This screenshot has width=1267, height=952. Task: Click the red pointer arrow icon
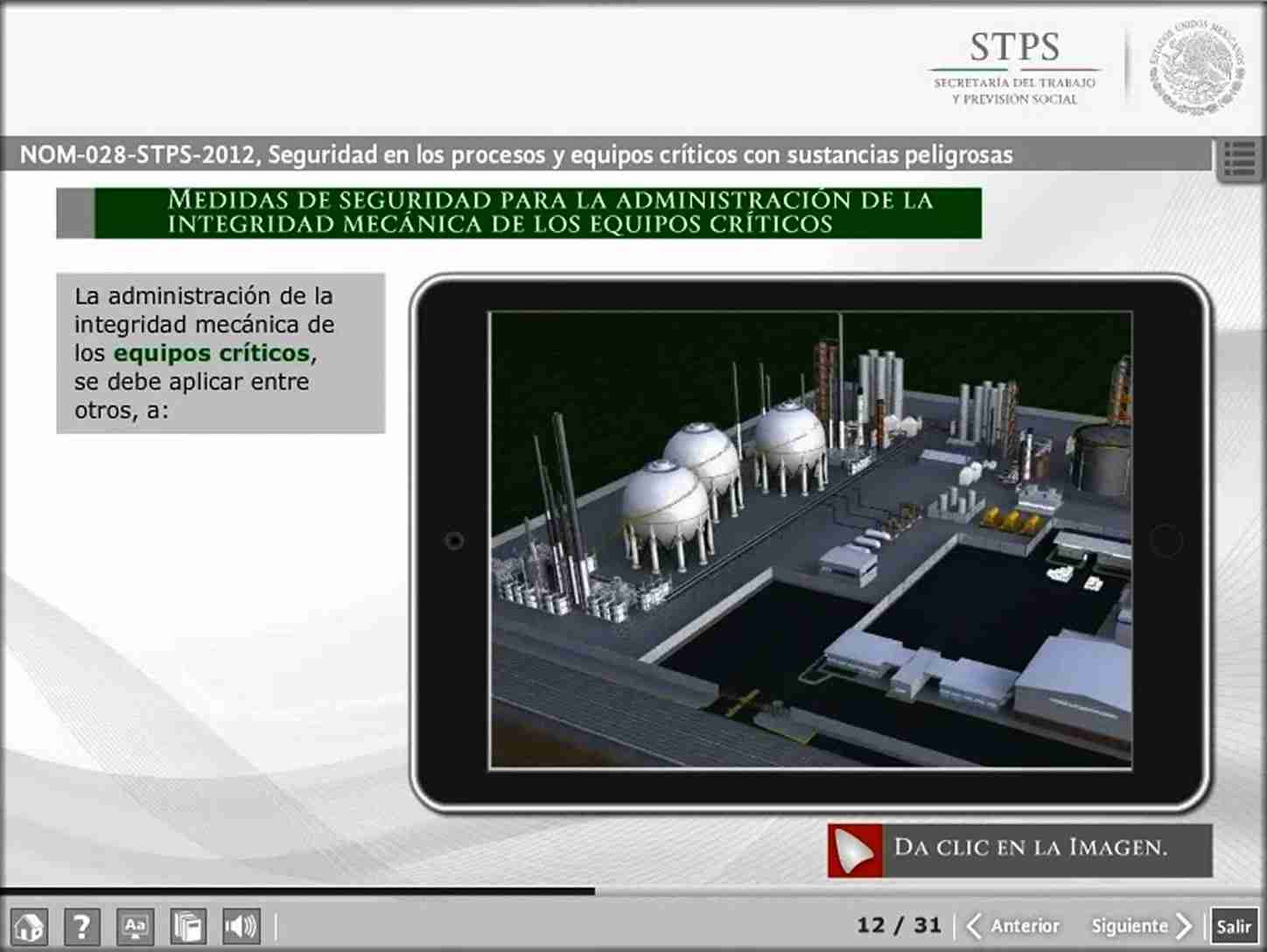(x=854, y=850)
